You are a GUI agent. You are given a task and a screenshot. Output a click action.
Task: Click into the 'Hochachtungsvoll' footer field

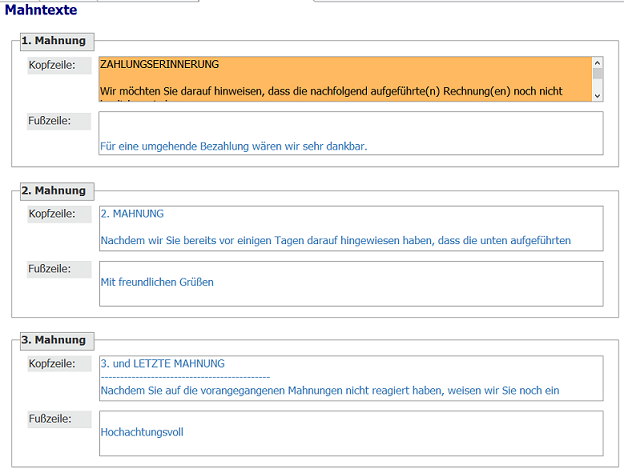pos(350,432)
